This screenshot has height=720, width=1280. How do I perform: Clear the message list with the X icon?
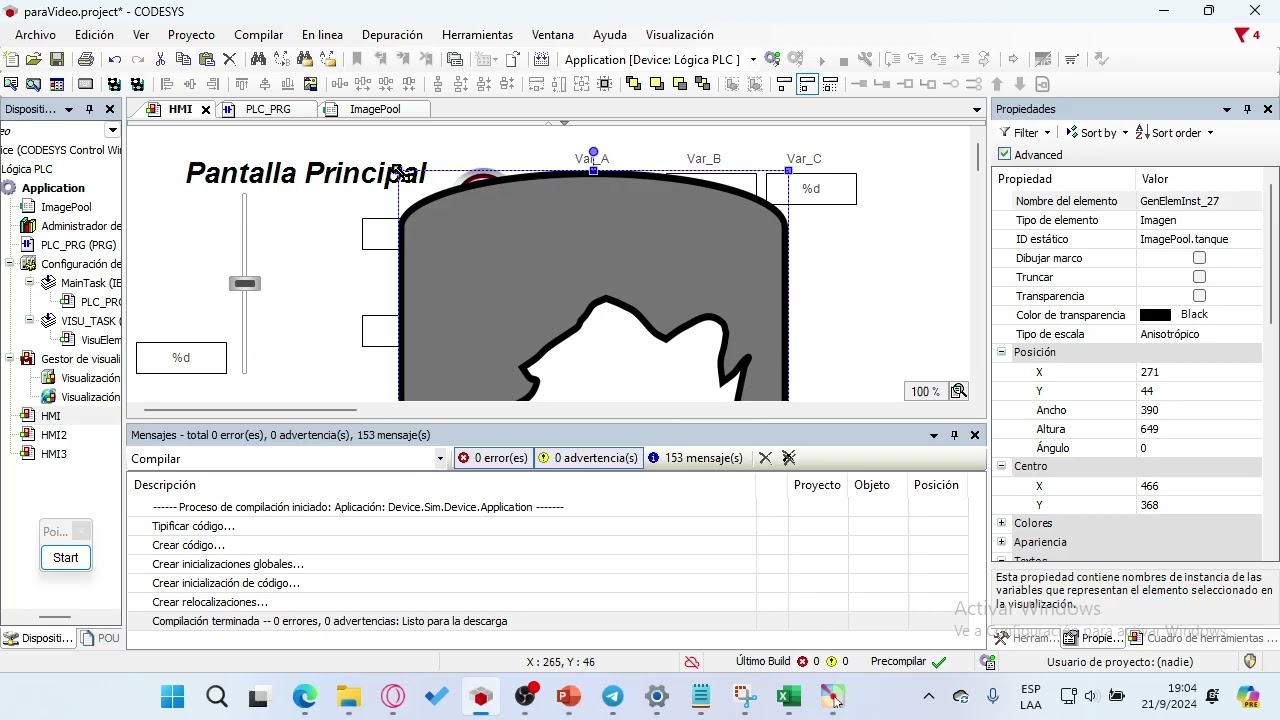[765, 458]
